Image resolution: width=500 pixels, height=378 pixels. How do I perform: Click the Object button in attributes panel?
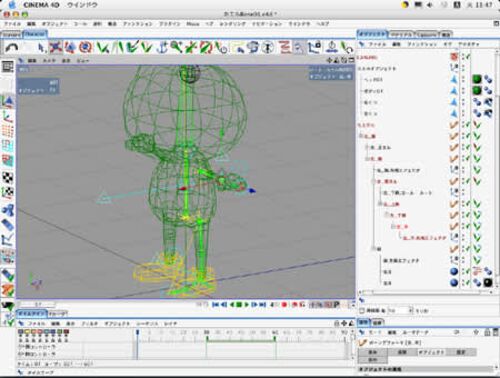(x=431, y=352)
